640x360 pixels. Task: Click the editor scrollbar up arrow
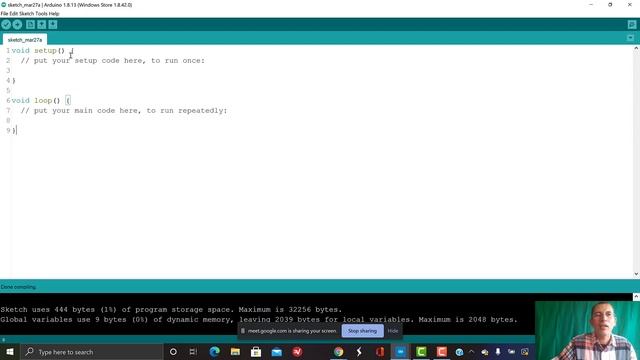636,49
